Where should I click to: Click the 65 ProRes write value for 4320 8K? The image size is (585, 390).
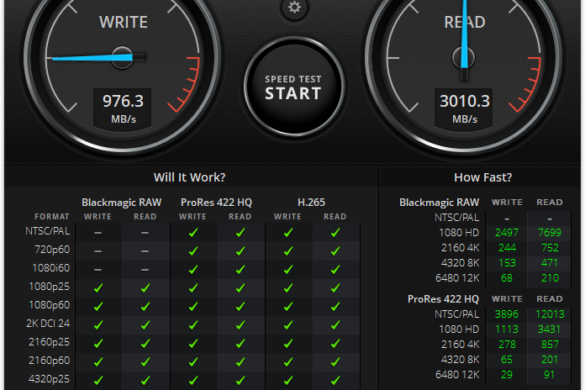click(507, 359)
